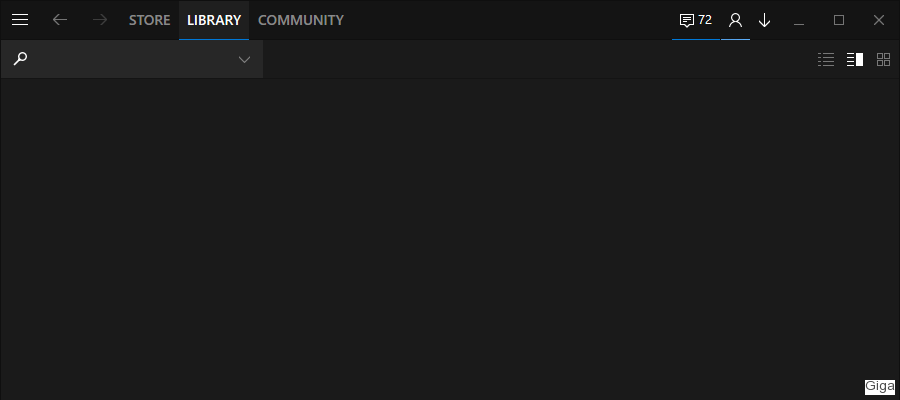Viewport: 900px width, 400px height.
Task: Show downloads via the down arrow icon
Action: pyautogui.click(x=764, y=20)
